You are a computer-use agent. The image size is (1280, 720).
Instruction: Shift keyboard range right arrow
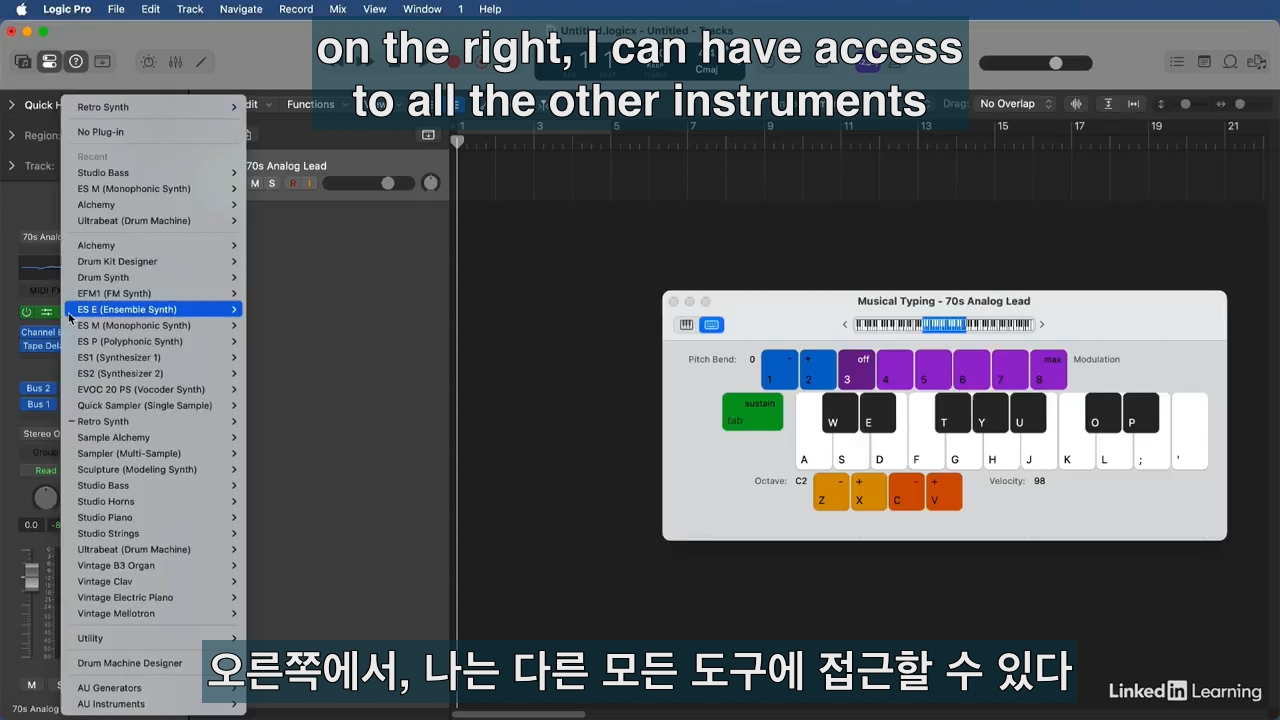tap(1042, 325)
